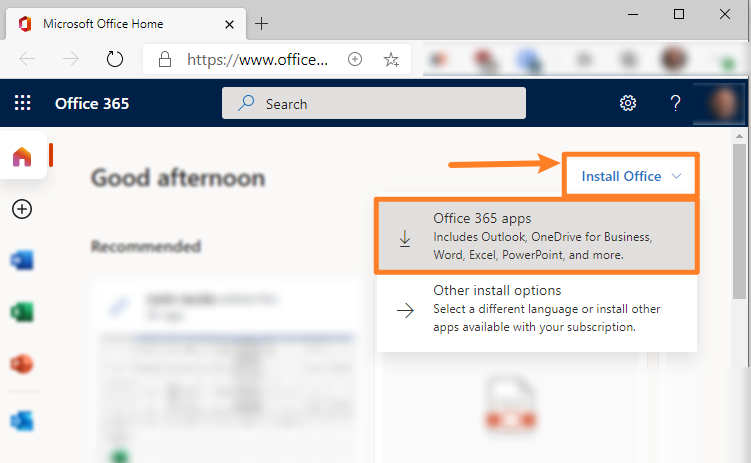
Task: Go forward using the browser forward arrow
Action: coord(71,59)
